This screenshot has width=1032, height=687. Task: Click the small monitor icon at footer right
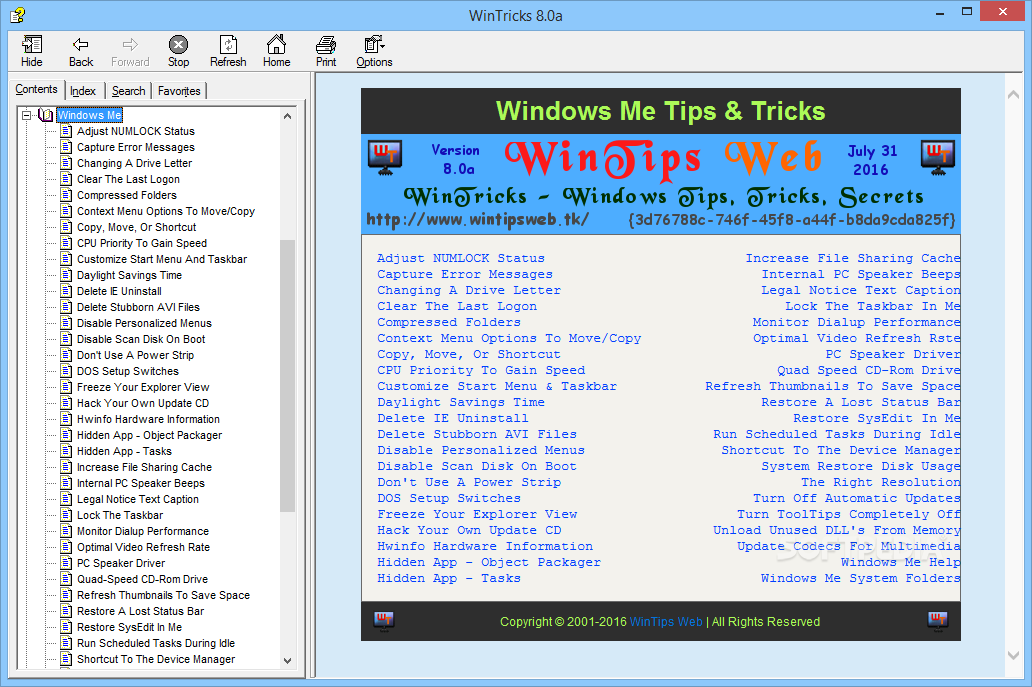pyautogui.click(x=938, y=621)
